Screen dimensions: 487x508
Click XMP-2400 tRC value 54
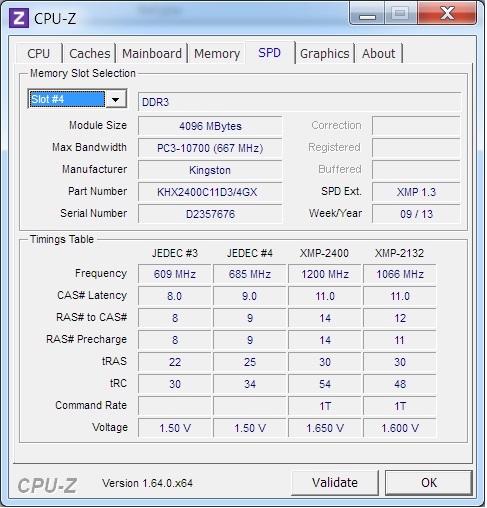[325, 384]
